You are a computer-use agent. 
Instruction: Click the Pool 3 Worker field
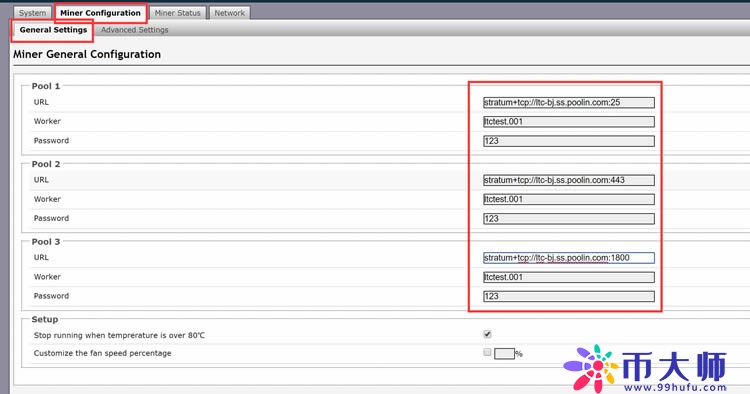(569, 277)
